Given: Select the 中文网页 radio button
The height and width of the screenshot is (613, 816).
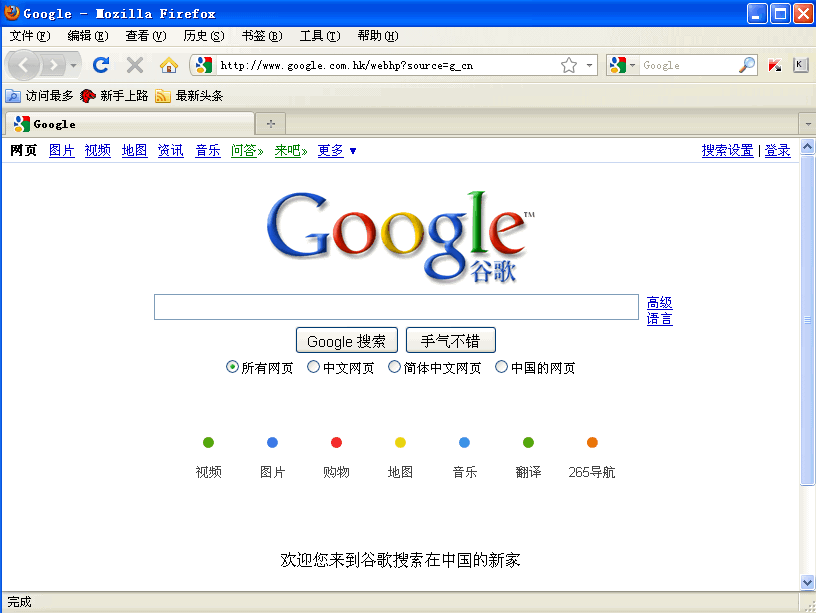Looking at the screenshot, I should 313,367.
